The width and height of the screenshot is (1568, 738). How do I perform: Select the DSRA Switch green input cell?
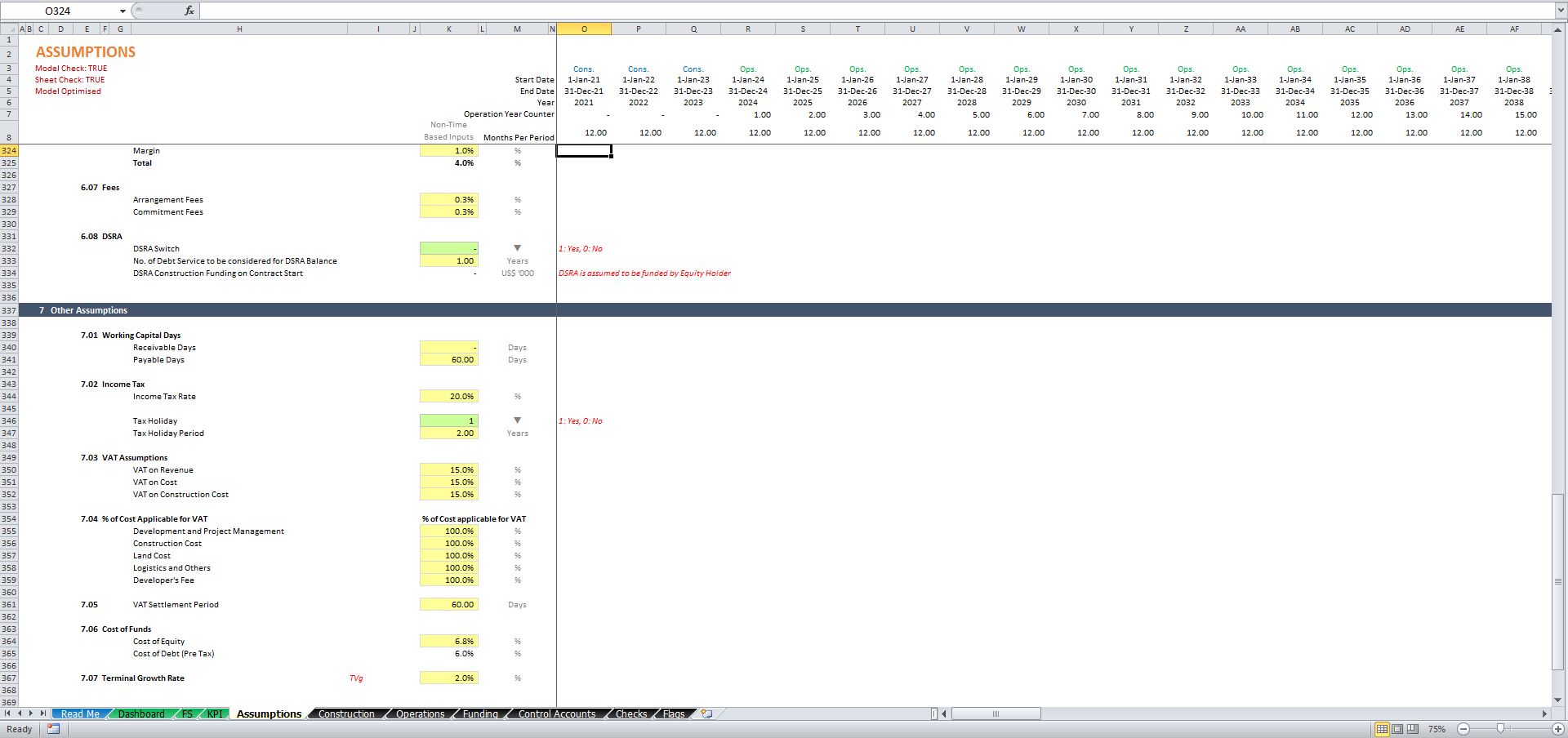click(x=448, y=248)
